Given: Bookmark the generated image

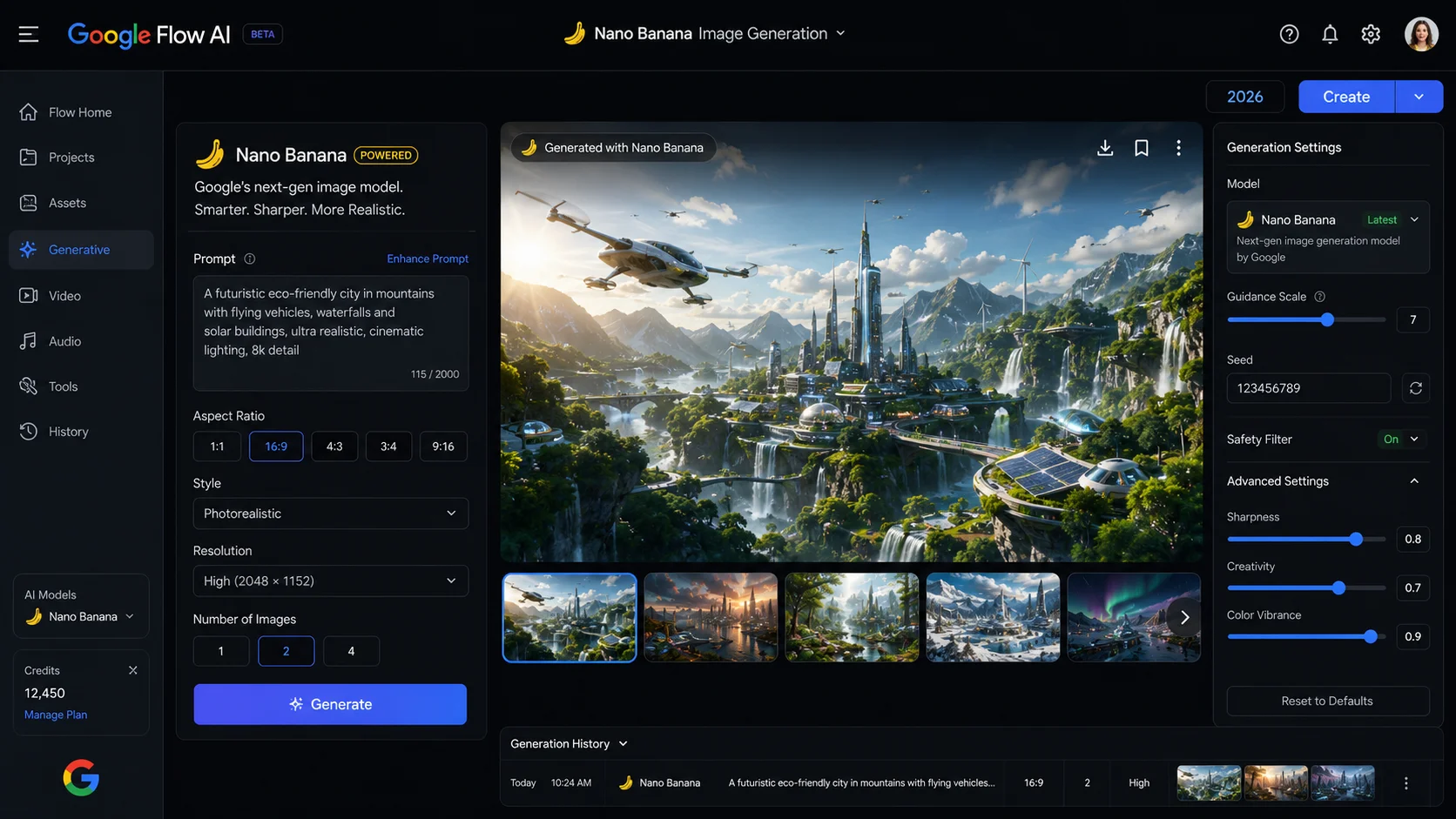Looking at the screenshot, I should tap(1142, 148).
